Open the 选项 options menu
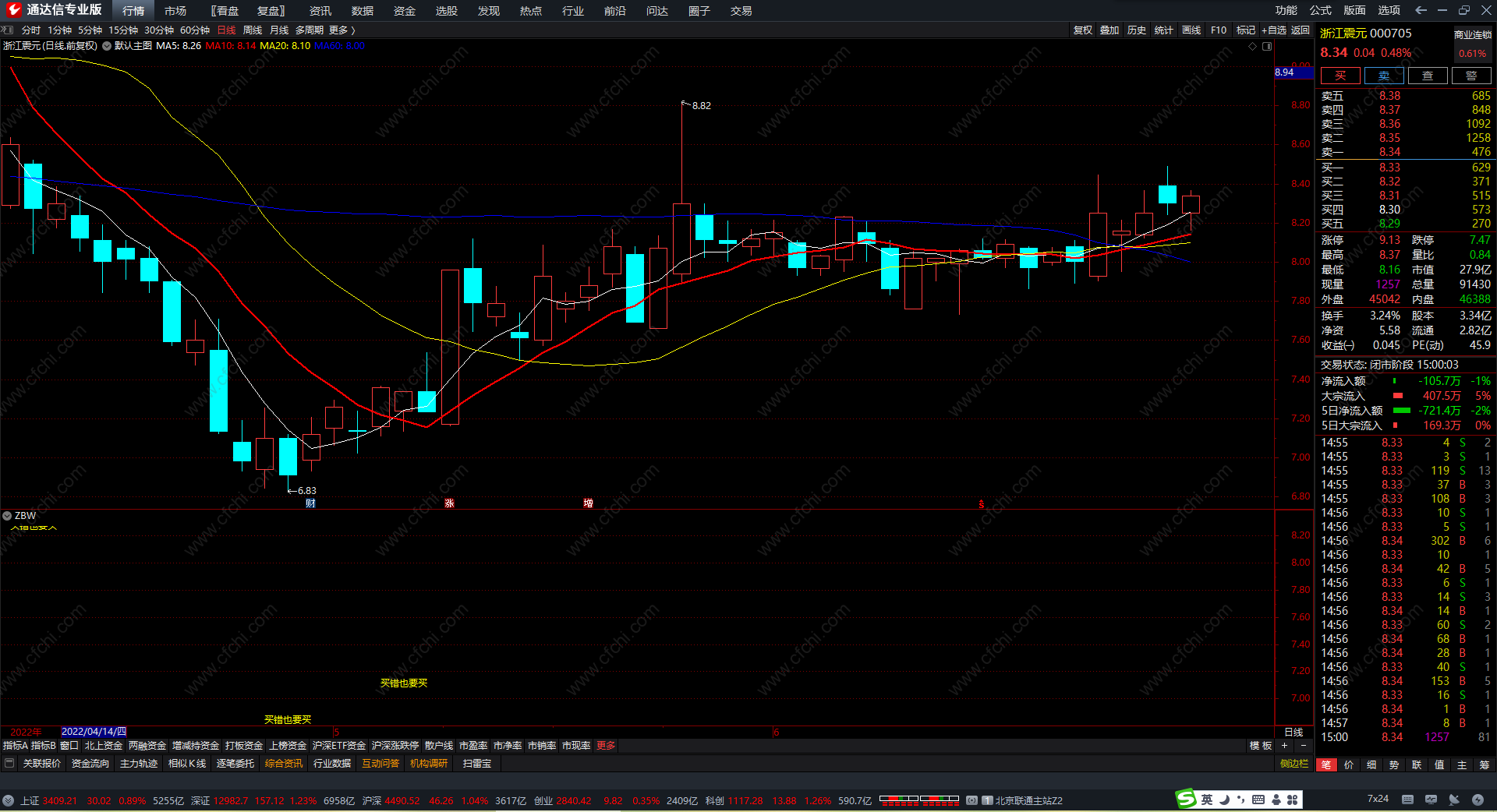Screen dimensions: 1497x812 click(x=1389, y=10)
